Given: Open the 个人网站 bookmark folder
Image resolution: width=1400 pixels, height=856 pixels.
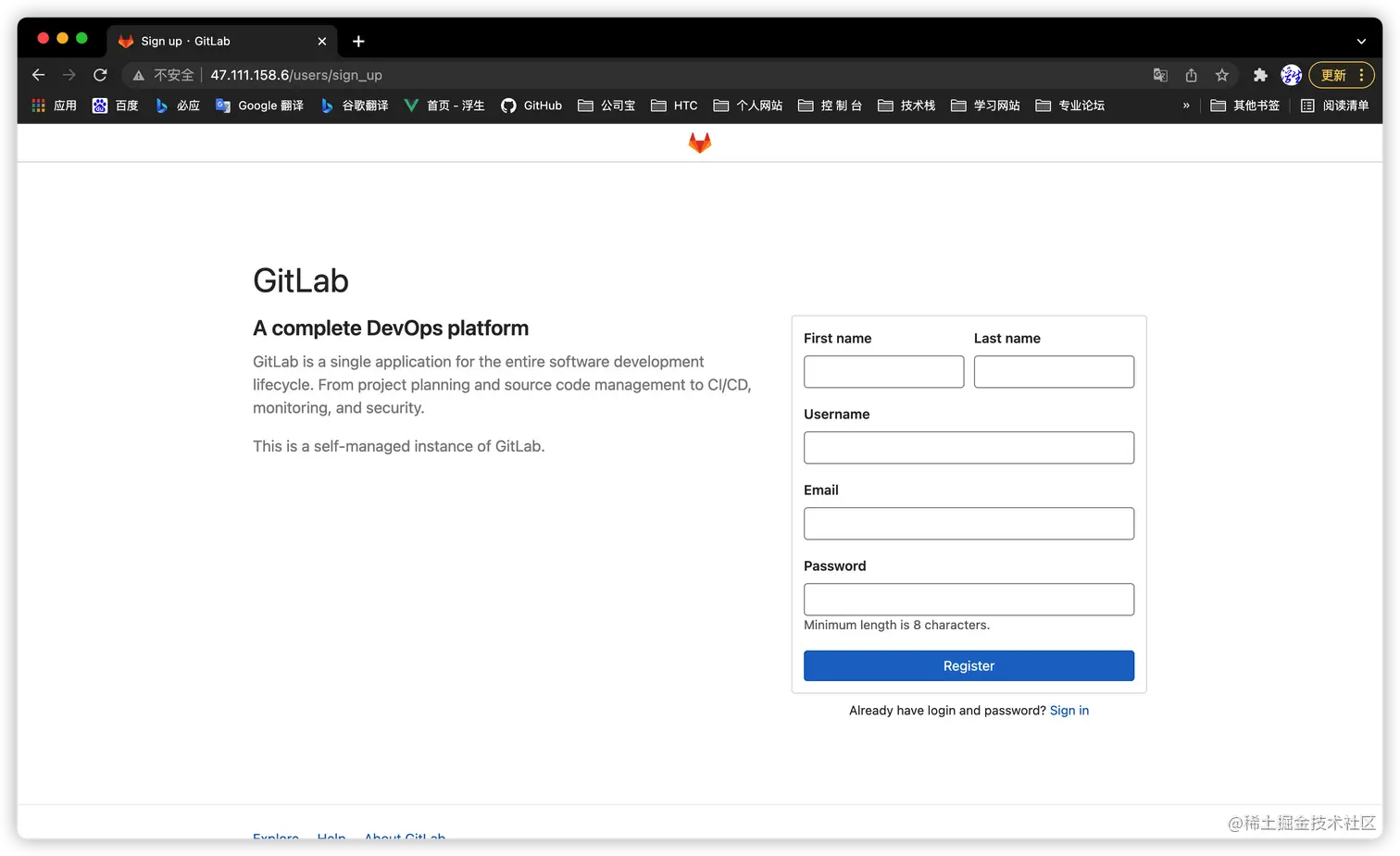Looking at the screenshot, I should coord(748,105).
